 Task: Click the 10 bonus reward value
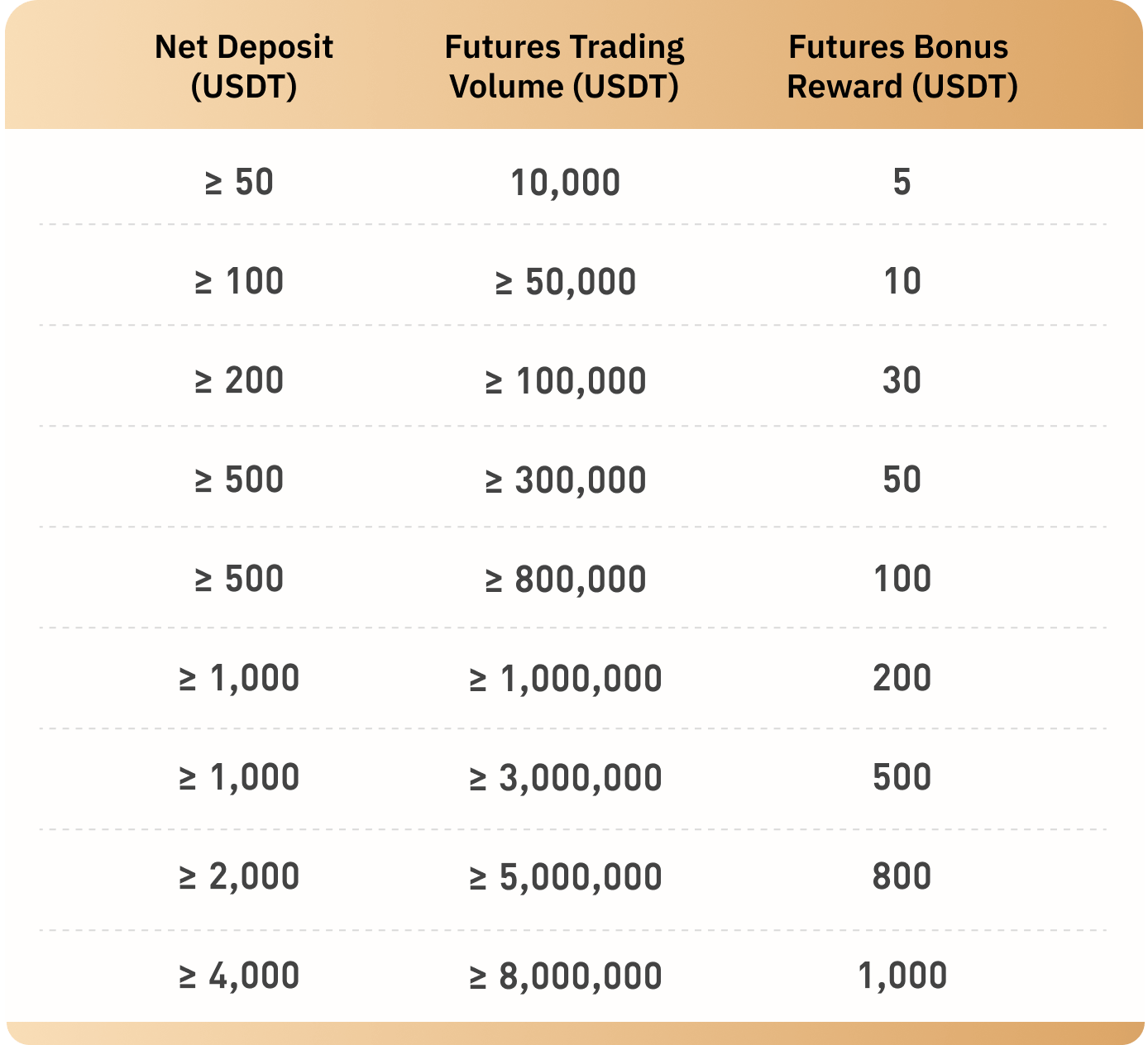[x=902, y=281]
